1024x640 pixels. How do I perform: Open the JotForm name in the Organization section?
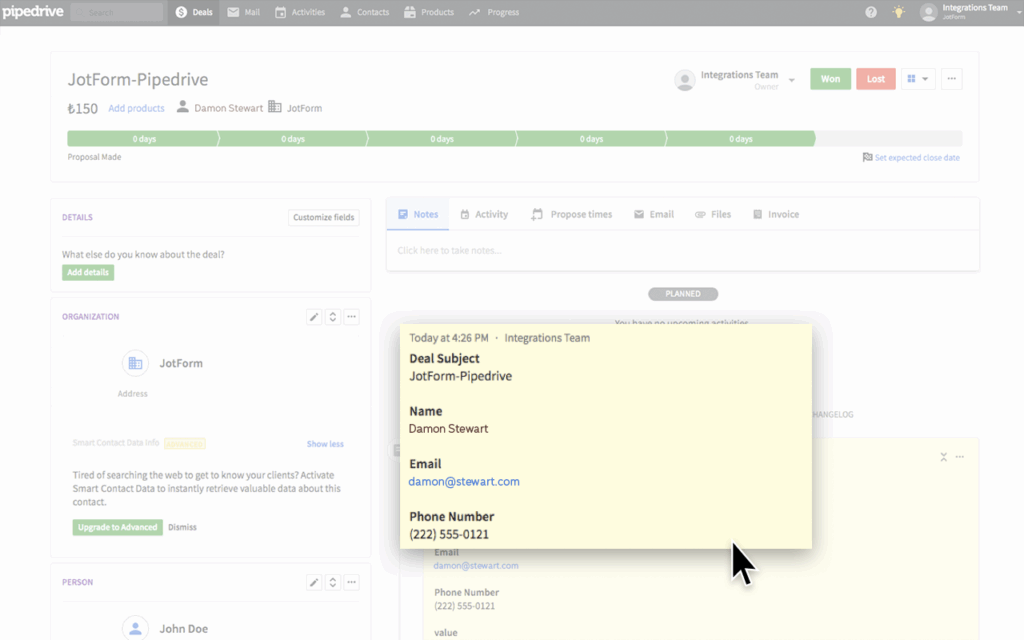click(181, 363)
